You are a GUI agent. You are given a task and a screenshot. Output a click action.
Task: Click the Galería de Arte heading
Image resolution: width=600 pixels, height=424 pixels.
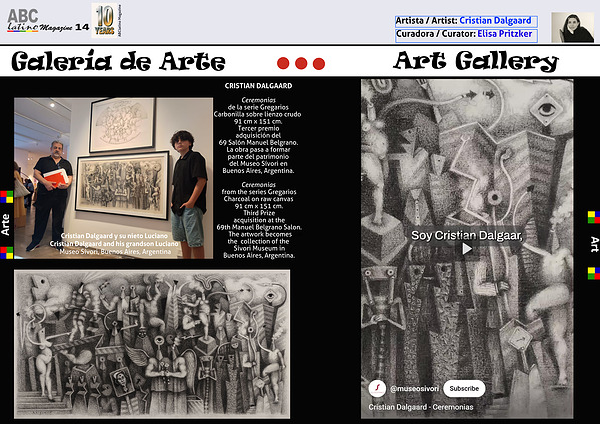117,62
